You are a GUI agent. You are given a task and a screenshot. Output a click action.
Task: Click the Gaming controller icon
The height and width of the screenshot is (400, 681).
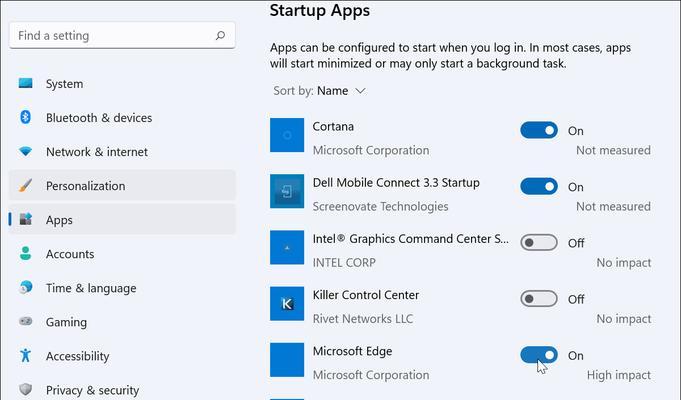[x=26, y=322]
